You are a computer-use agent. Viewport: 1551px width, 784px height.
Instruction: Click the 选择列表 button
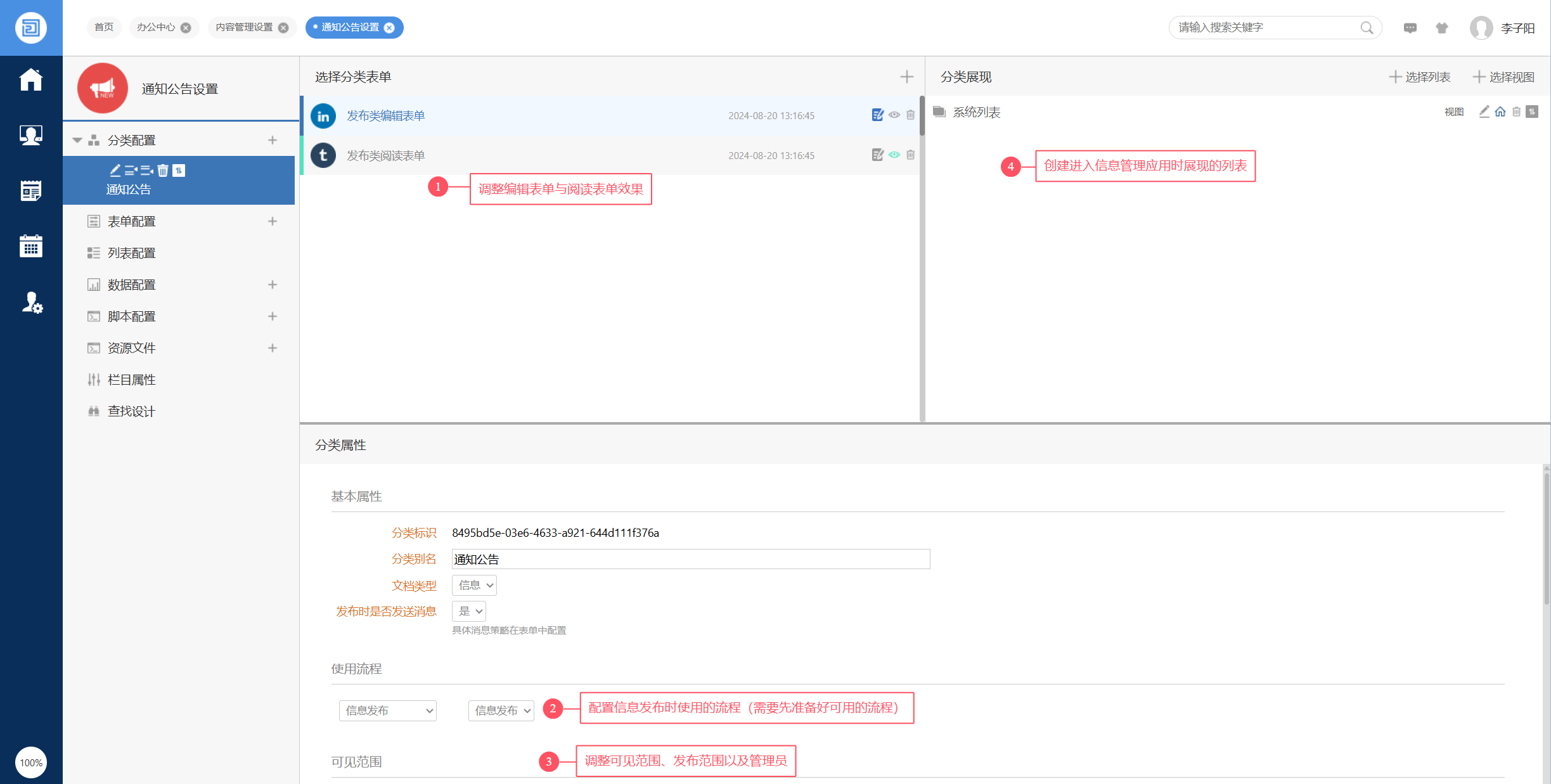(1420, 77)
